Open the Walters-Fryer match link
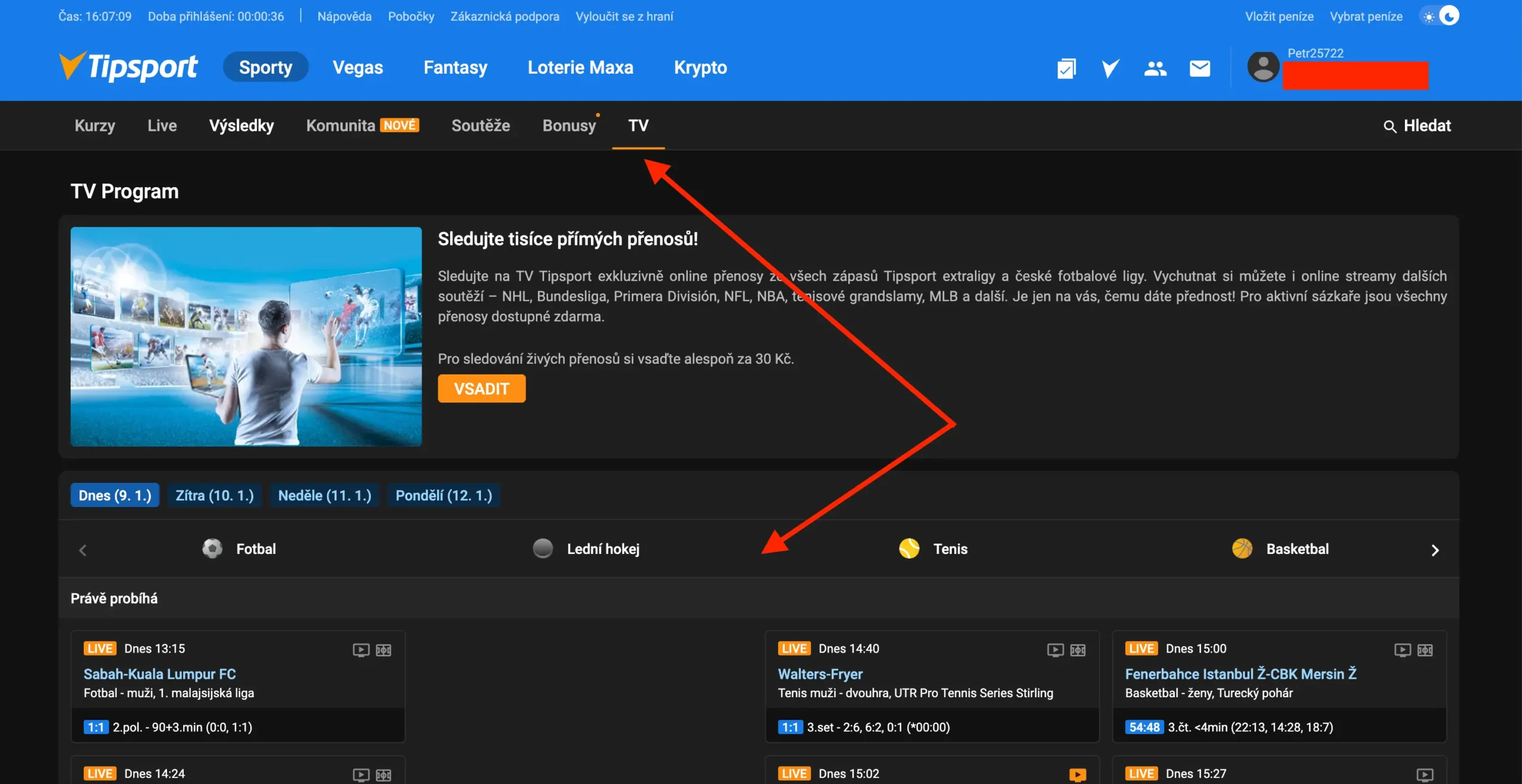This screenshot has height=784, width=1522. [820, 674]
